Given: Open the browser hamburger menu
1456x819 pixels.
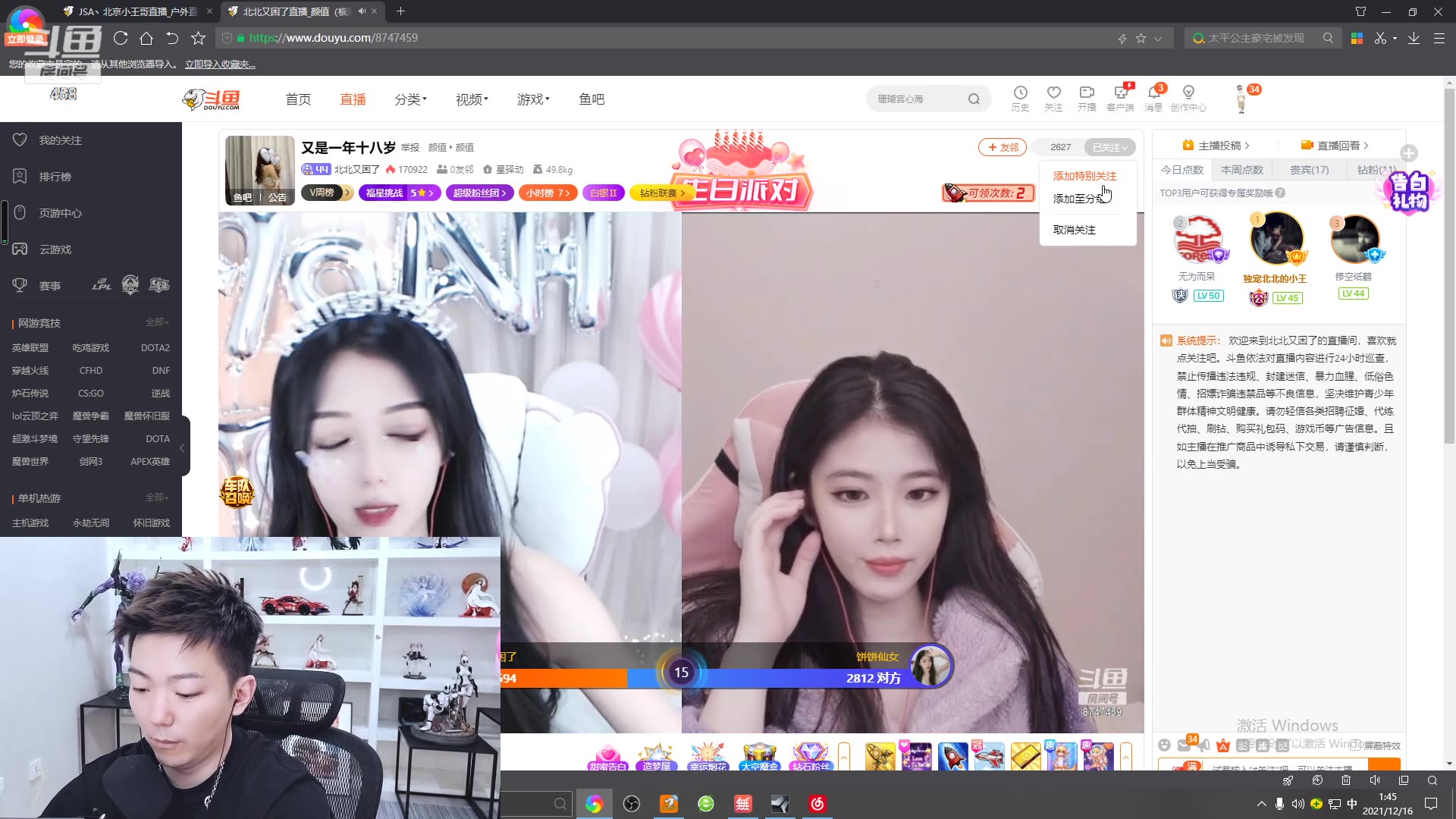Looking at the screenshot, I should pos(1439,38).
